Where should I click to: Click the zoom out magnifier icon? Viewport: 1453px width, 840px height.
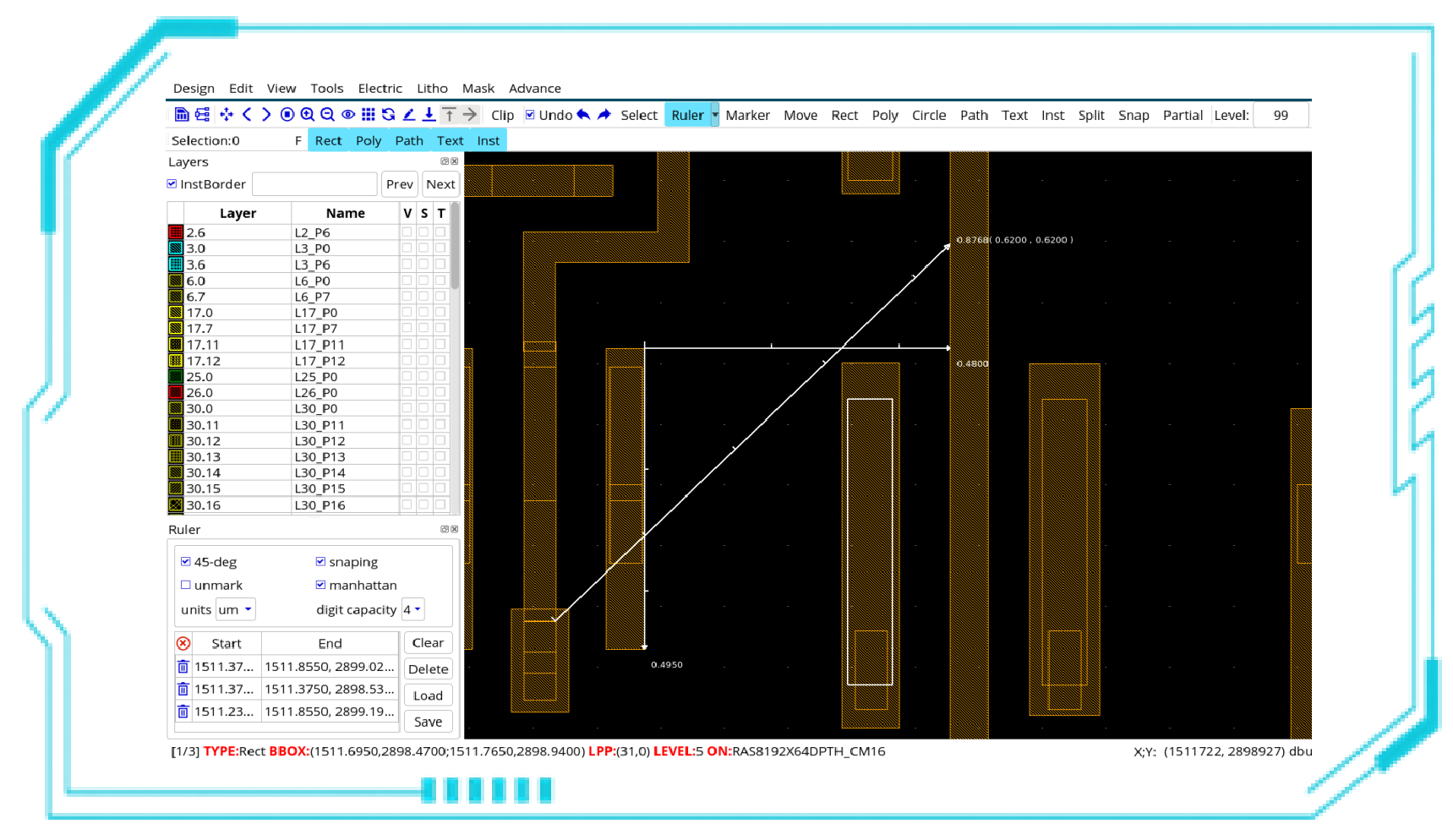(x=328, y=115)
